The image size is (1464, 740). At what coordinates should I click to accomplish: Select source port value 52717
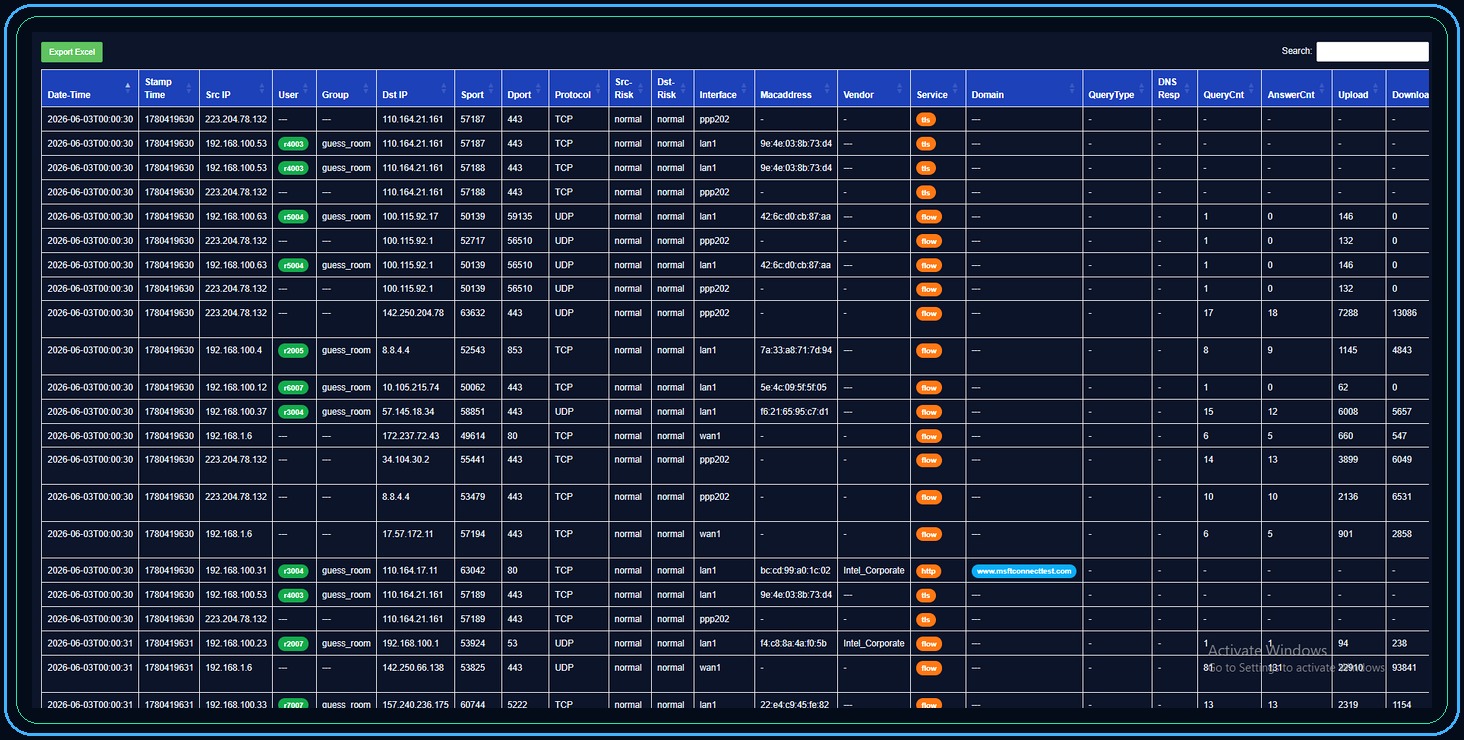[473, 240]
